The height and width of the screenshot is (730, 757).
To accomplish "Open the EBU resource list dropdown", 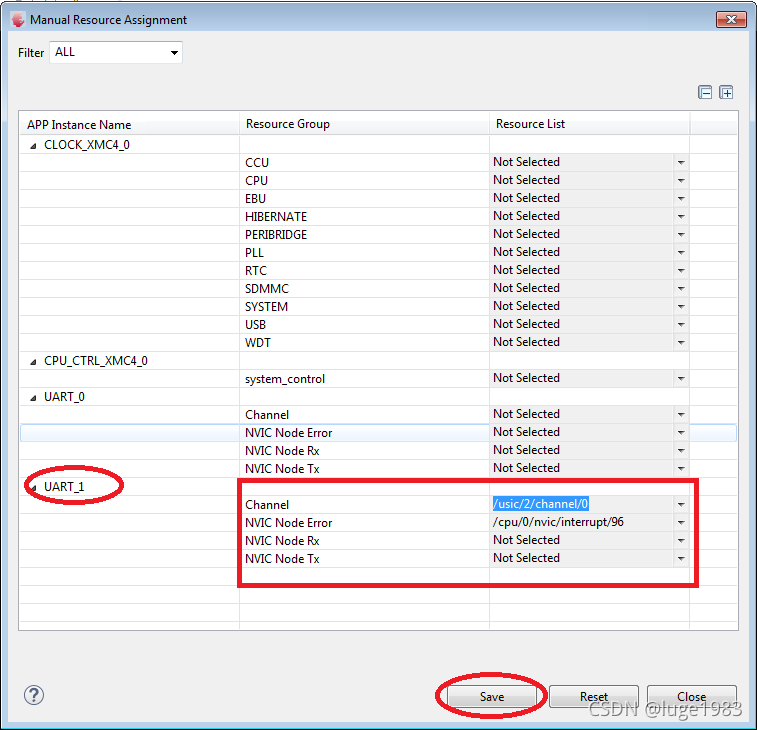I will tap(681, 198).
